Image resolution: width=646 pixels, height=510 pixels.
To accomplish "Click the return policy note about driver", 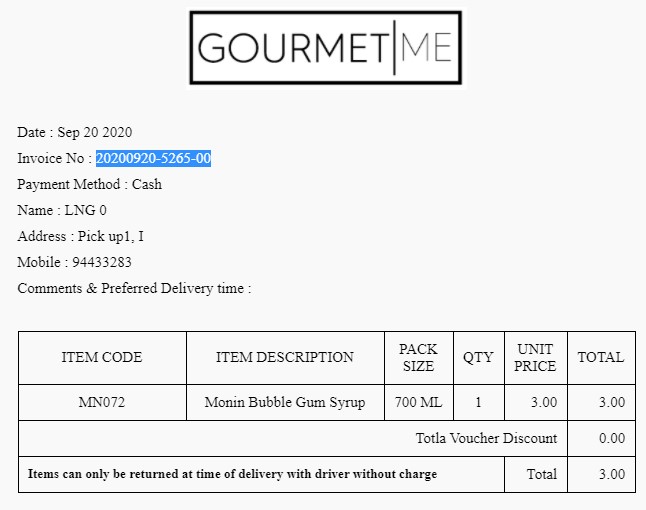I will click(x=232, y=474).
